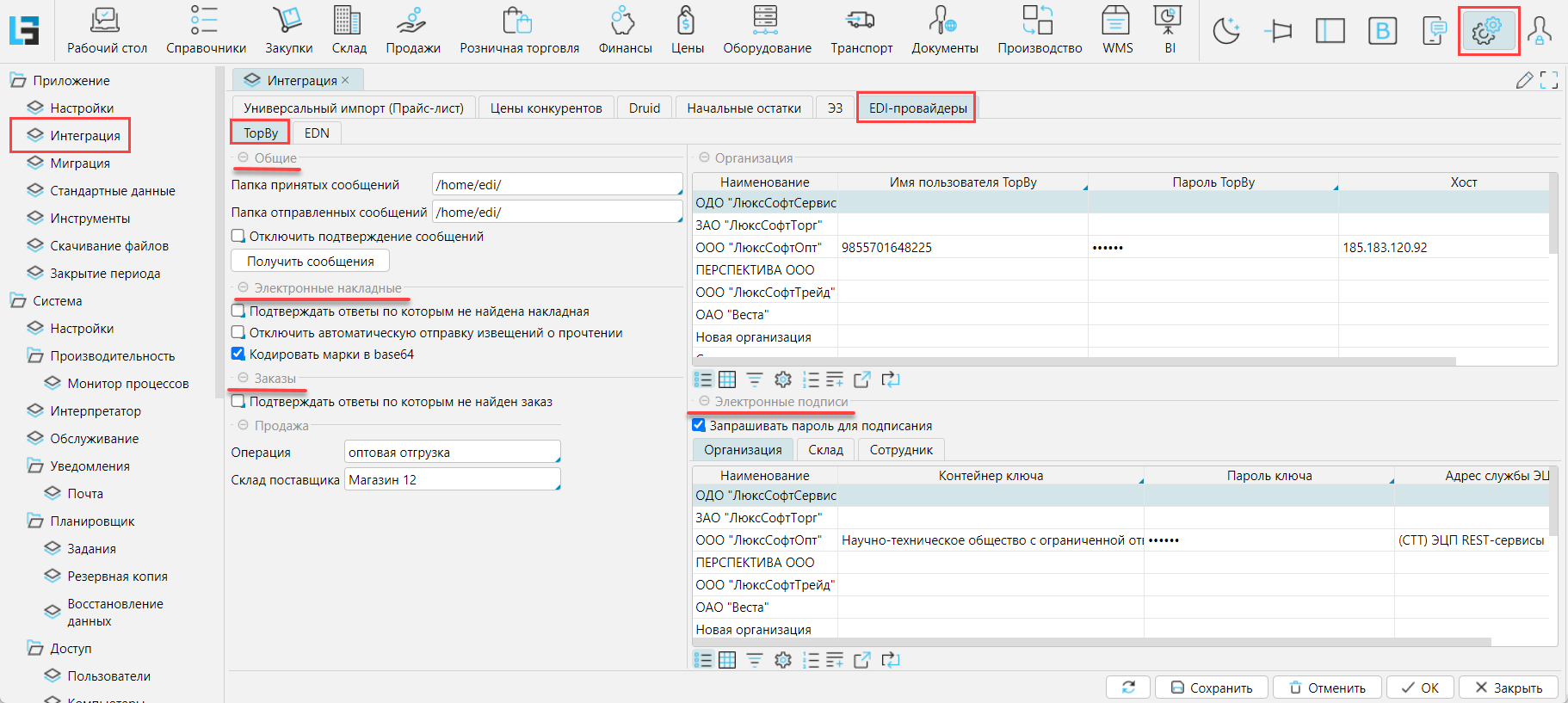1568x703 pixels.
Task: Open the settings gear icon in top right
Action: 1487,32
